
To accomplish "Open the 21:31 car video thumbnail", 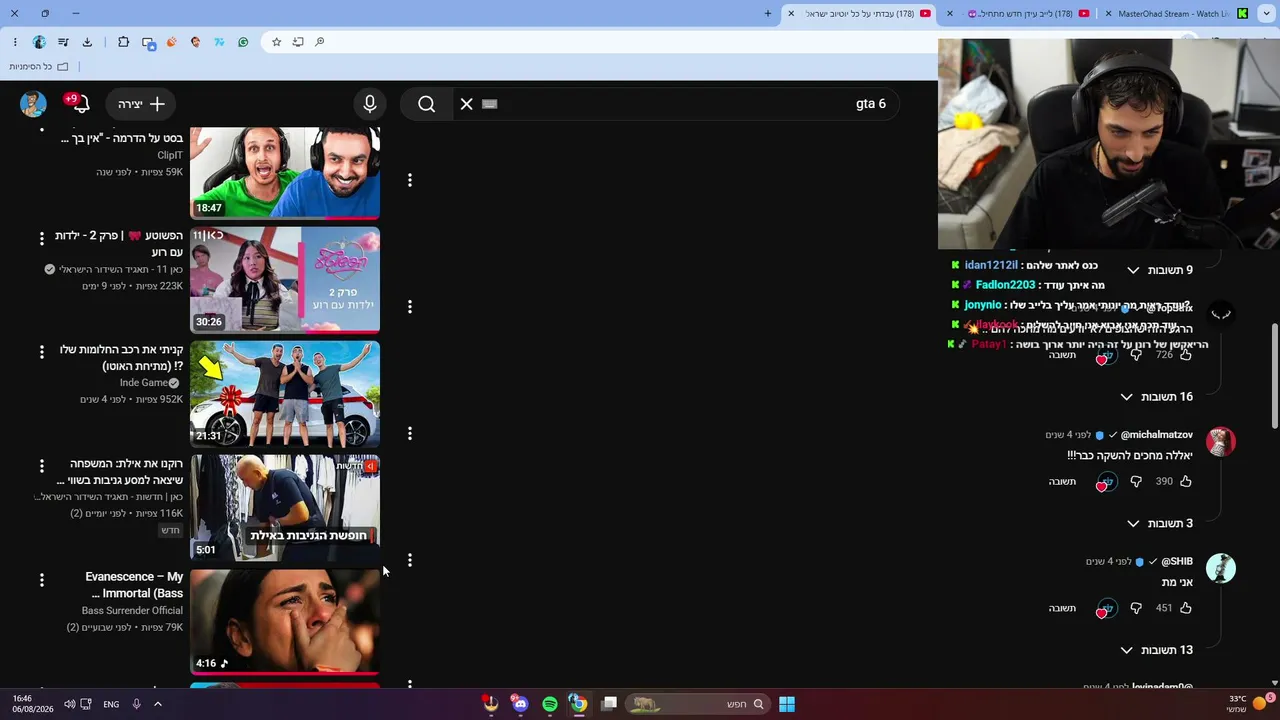I will pyautogui.click(x=285, y=394).
